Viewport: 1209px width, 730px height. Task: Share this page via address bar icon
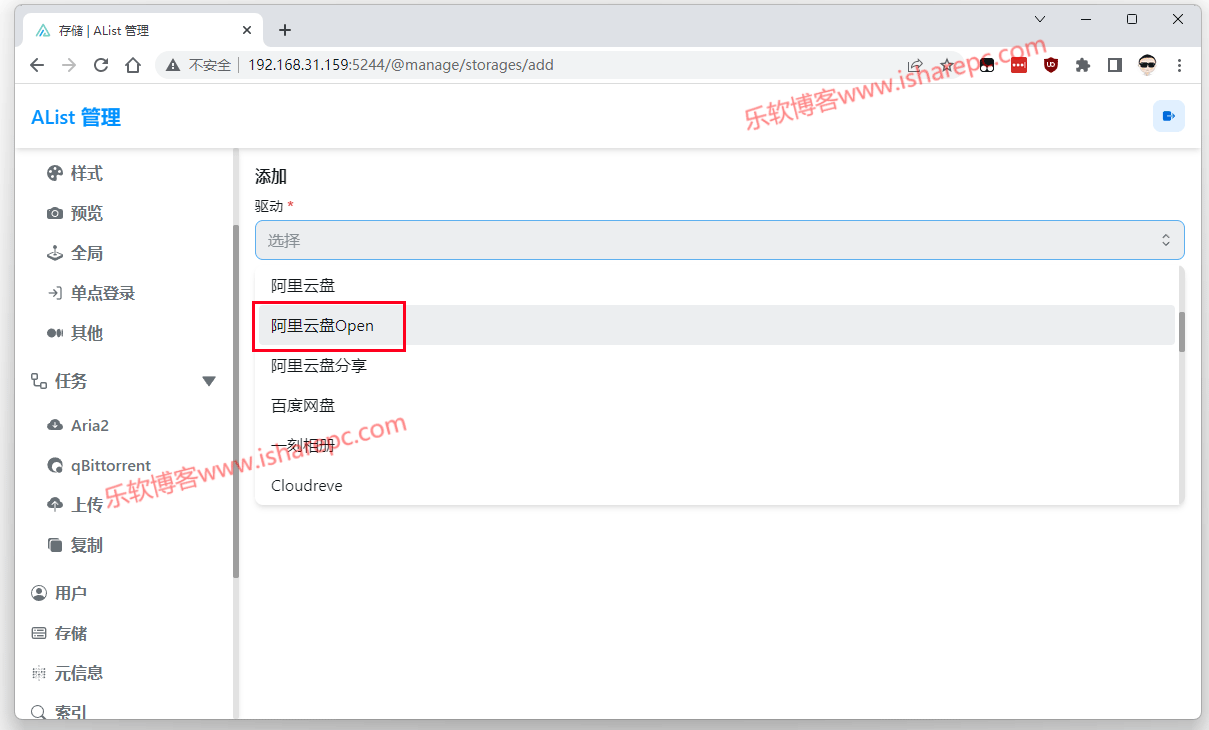tap(915, 65)
